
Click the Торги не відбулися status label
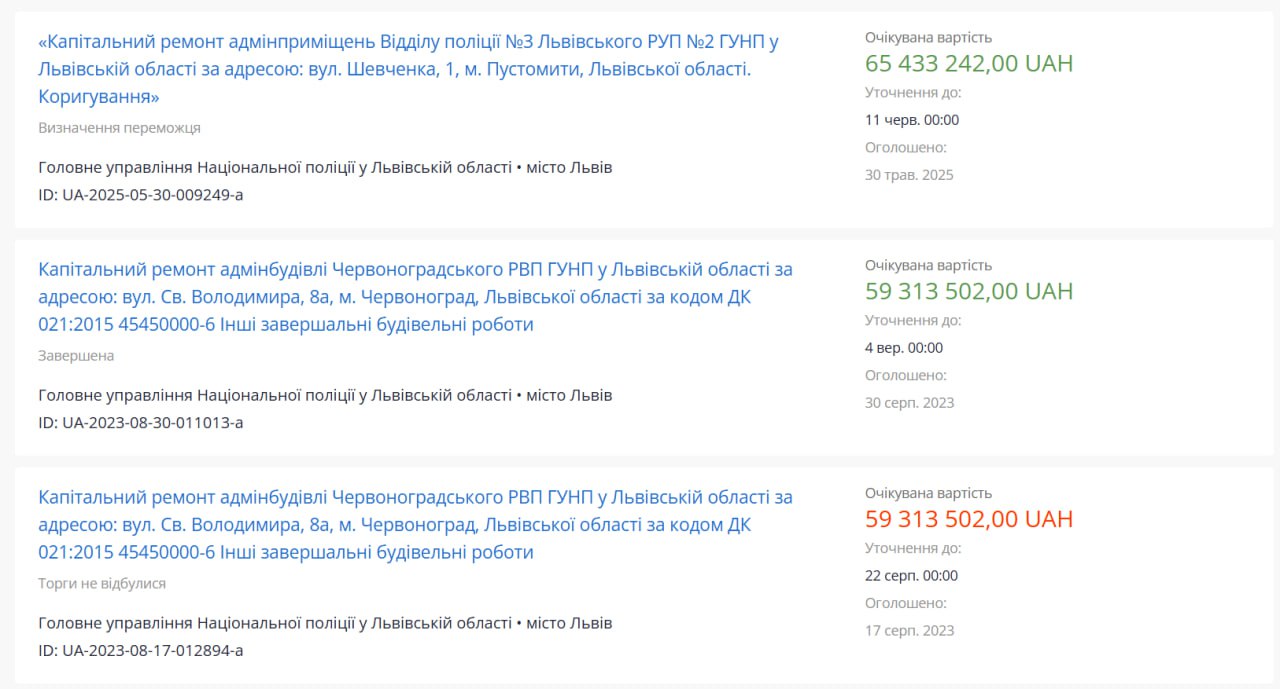(102, 584)
